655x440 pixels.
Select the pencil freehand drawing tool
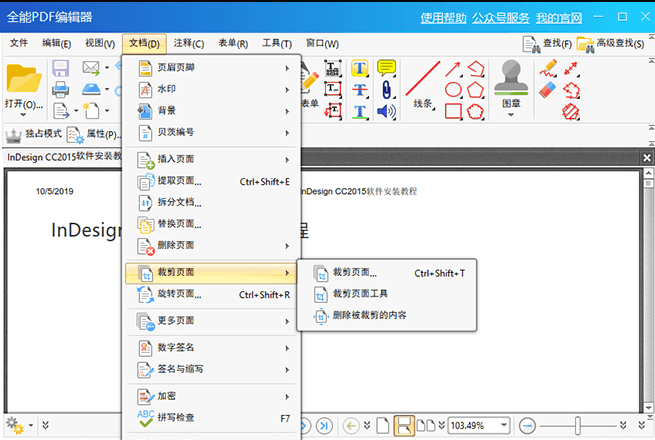coord(548,68)
